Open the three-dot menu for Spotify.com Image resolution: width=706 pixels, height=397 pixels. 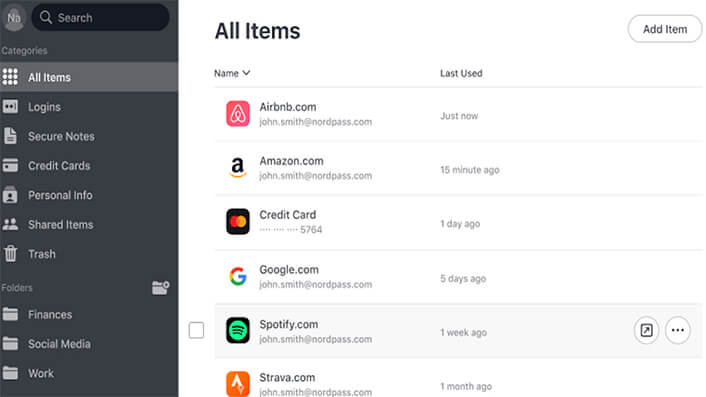click(678, 330)
